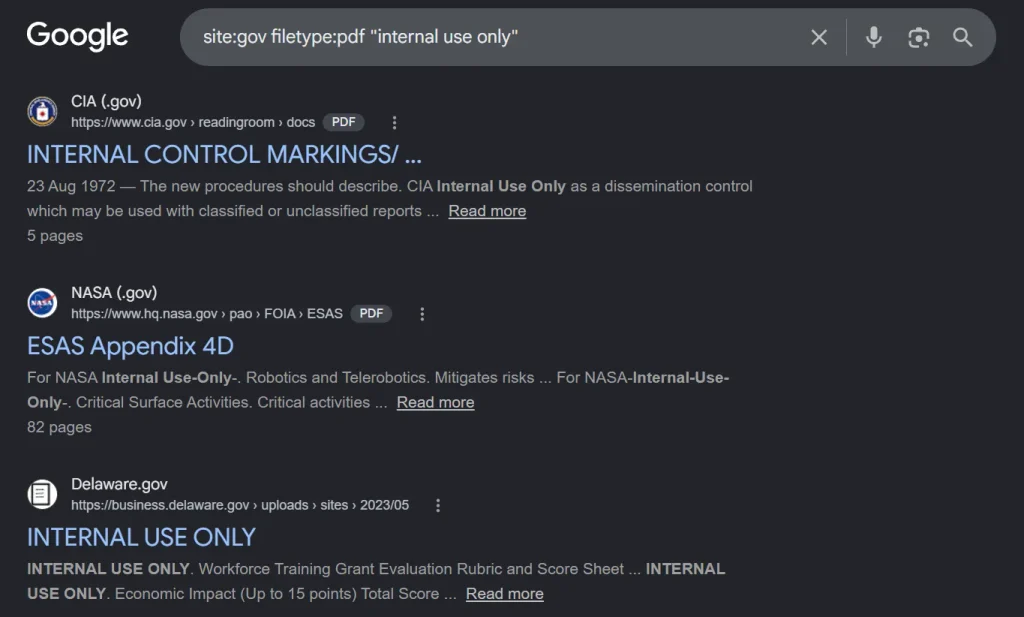The height and width of the screenshot is (617, 1024).
Task: Click the '82 pages' text
Action: [x=59, y=427]
